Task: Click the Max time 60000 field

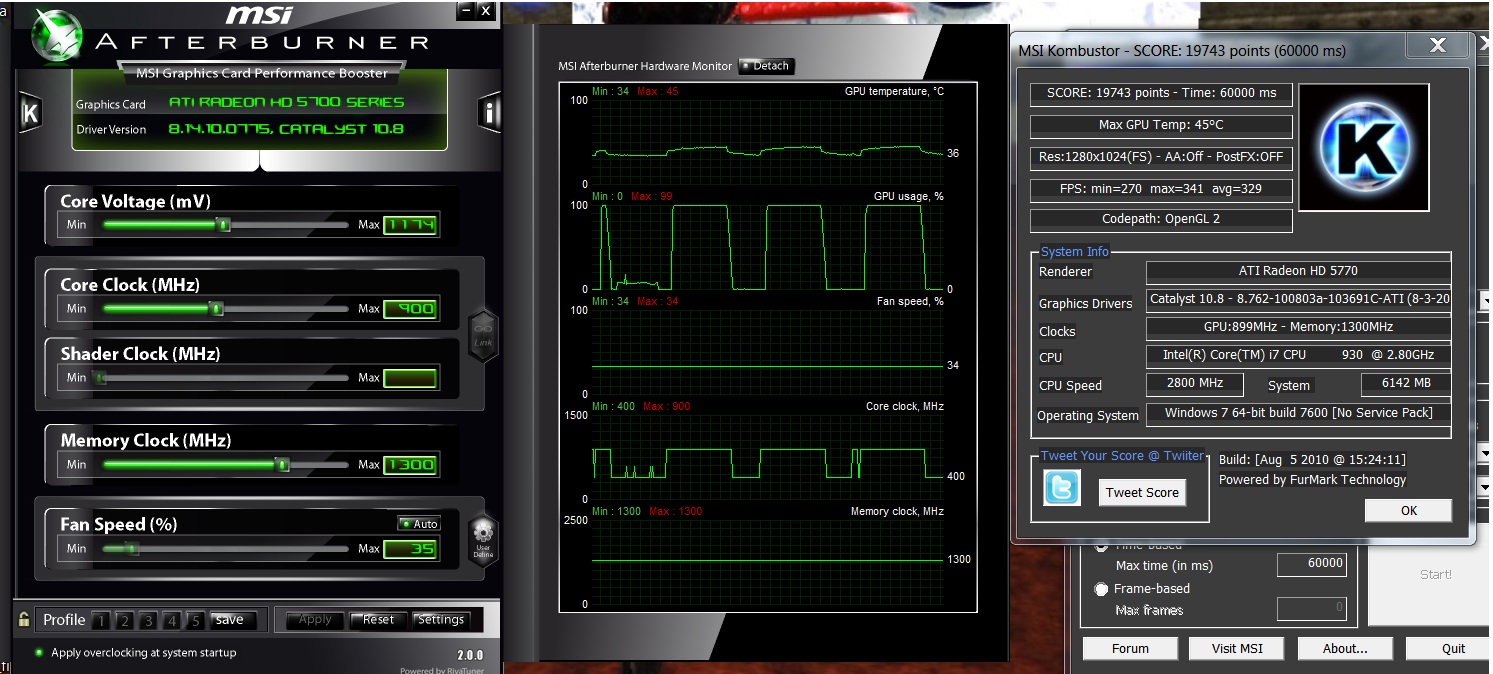Action: coord(1312,564)
